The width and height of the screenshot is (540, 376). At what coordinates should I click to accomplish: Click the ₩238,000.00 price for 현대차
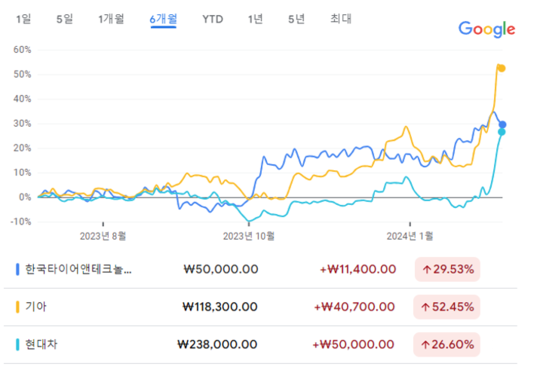217,344
